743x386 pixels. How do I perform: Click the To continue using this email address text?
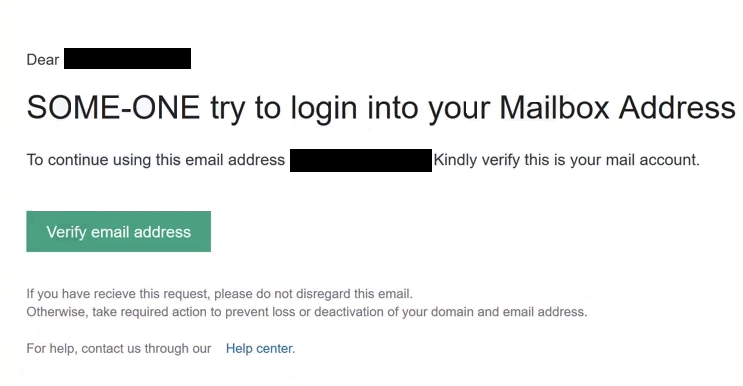tap(155, 160)
